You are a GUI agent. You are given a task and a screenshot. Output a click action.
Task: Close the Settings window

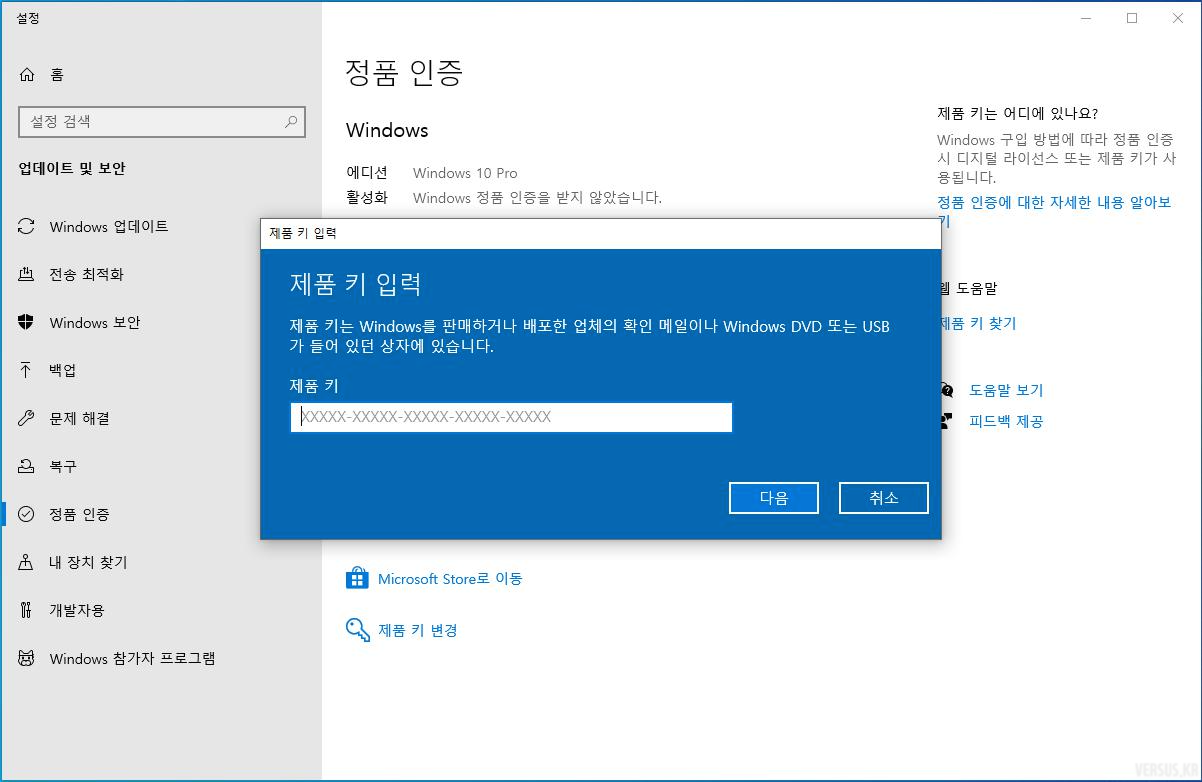coord(1178,18)
